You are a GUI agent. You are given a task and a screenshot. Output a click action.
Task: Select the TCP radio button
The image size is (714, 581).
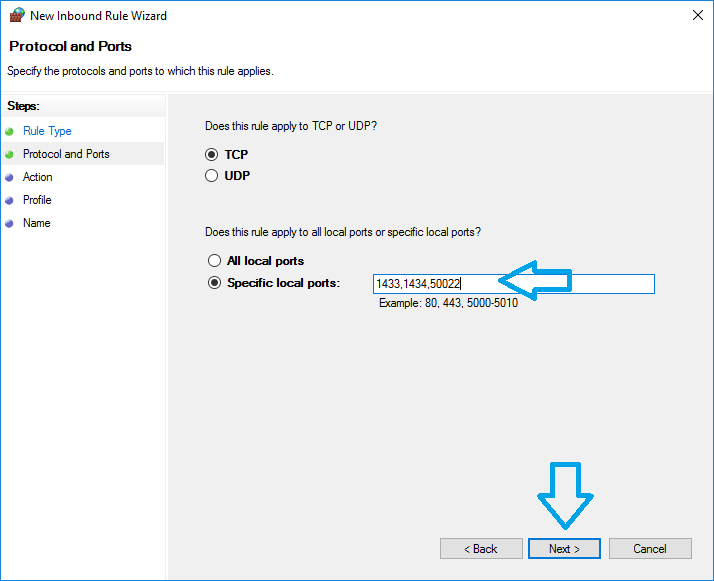click(211, 155)
